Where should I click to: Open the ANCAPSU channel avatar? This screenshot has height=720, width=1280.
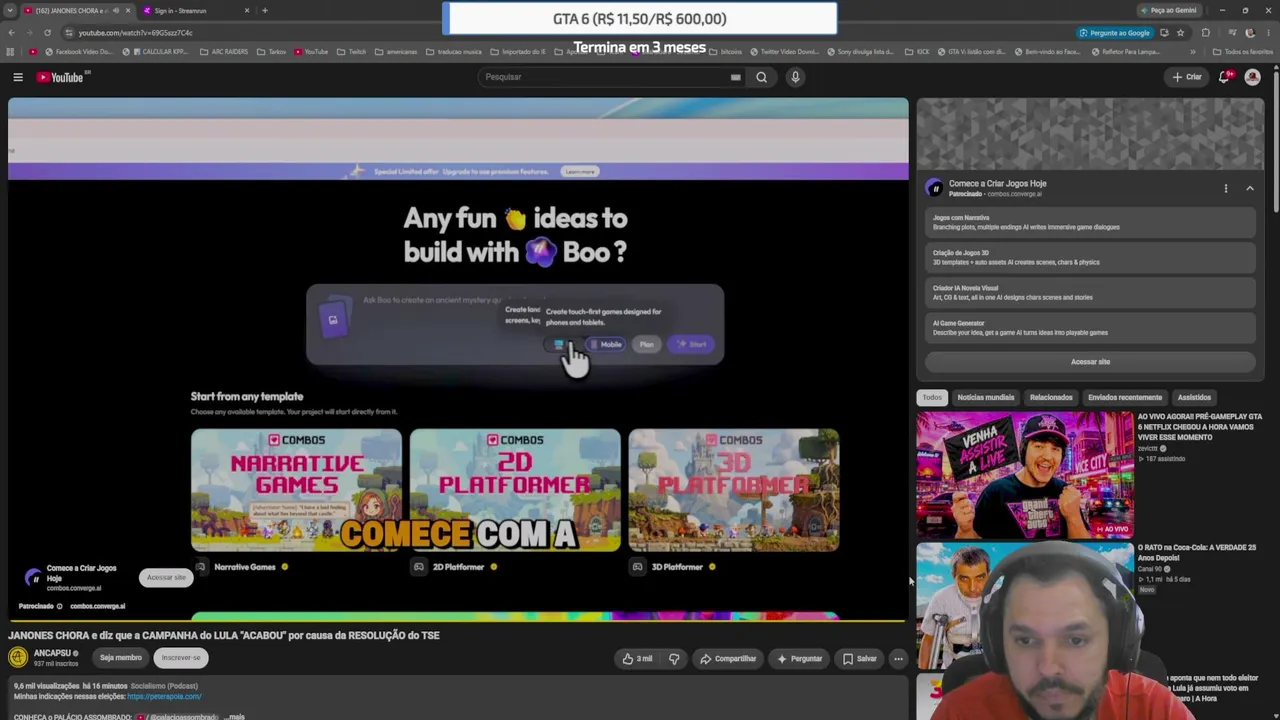coord(18,657)
